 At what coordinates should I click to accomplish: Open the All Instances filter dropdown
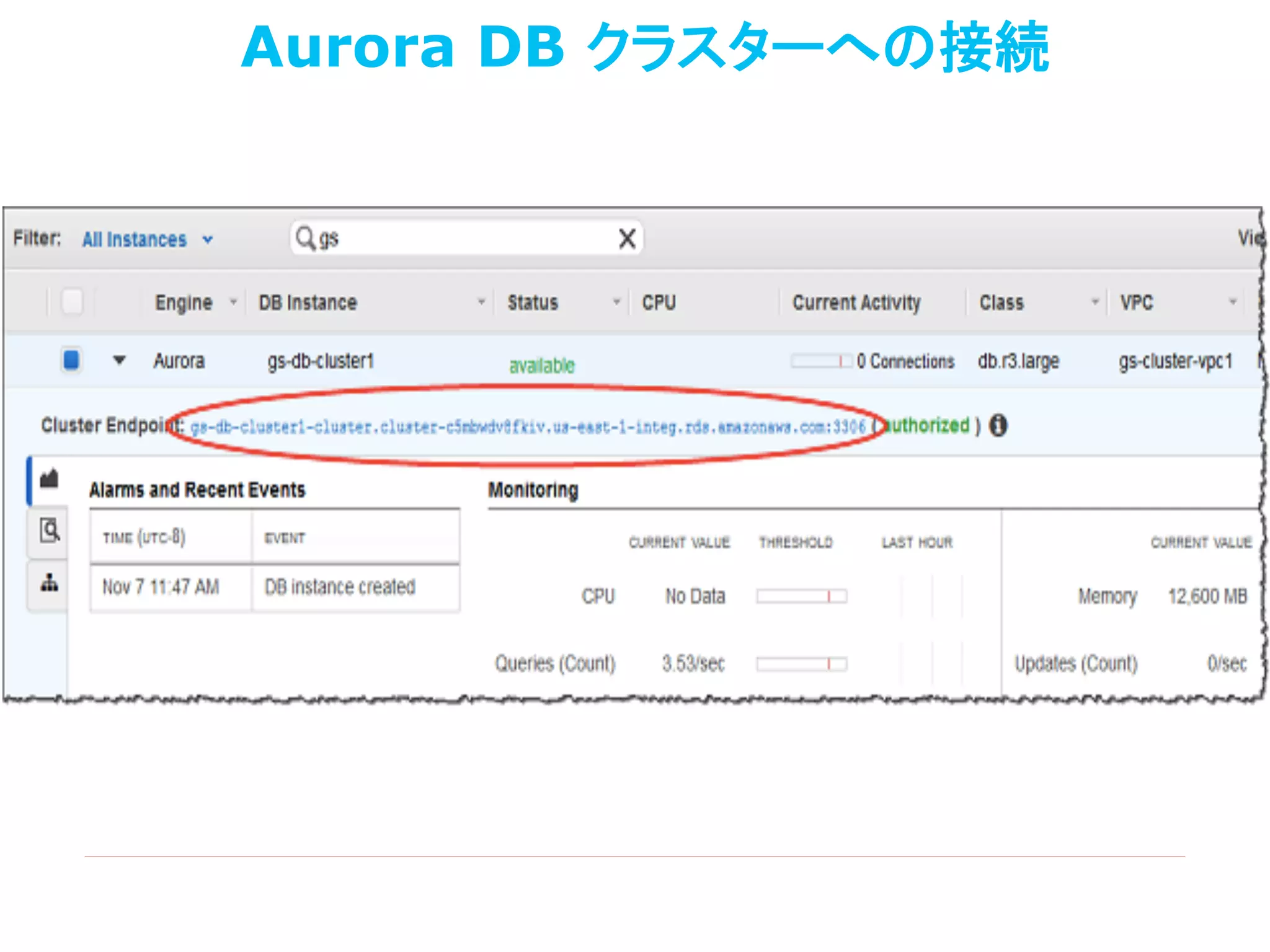point(147,239)
